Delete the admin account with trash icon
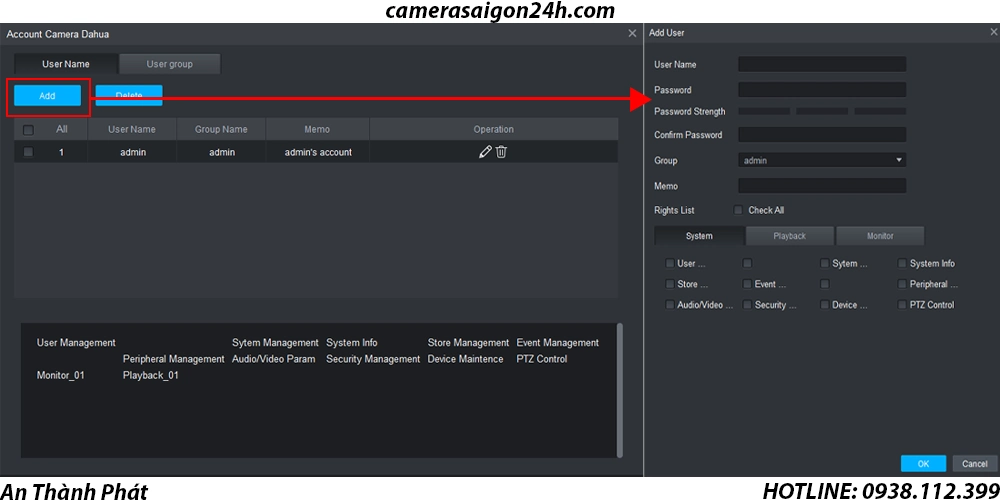 tap(501, 152)
